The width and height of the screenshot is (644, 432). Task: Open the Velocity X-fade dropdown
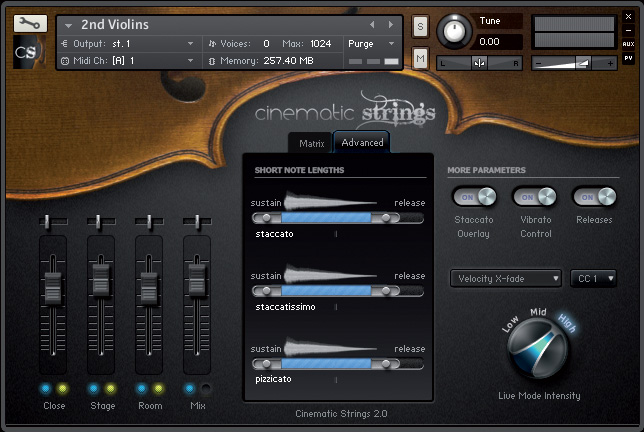506,278
